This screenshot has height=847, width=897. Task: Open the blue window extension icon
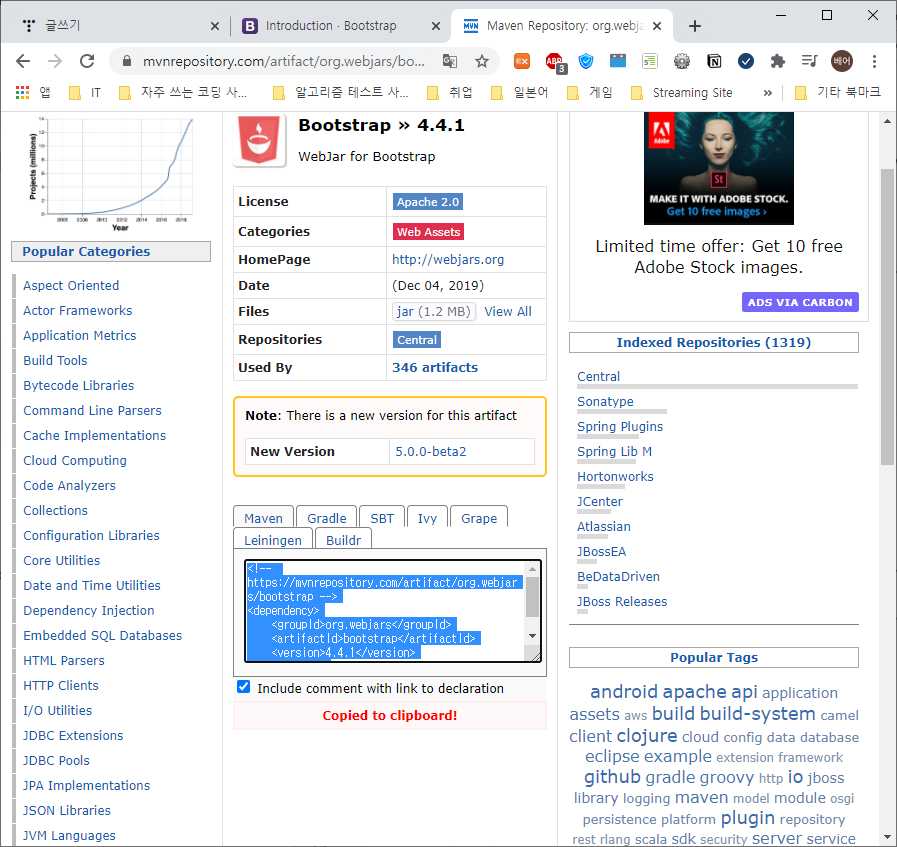click(618, 61)
